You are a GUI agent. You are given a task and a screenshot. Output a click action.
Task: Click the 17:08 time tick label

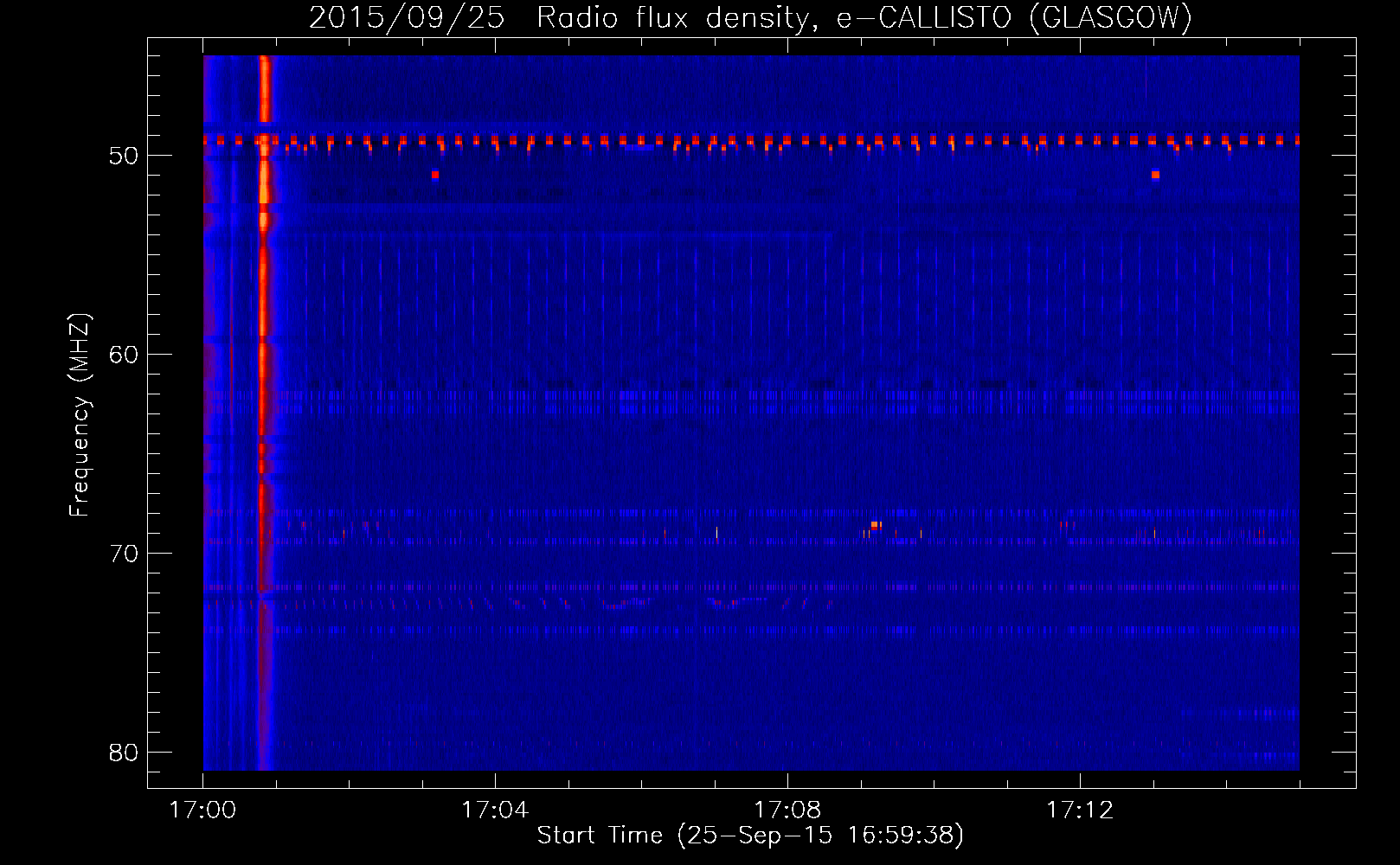[787, 811]
